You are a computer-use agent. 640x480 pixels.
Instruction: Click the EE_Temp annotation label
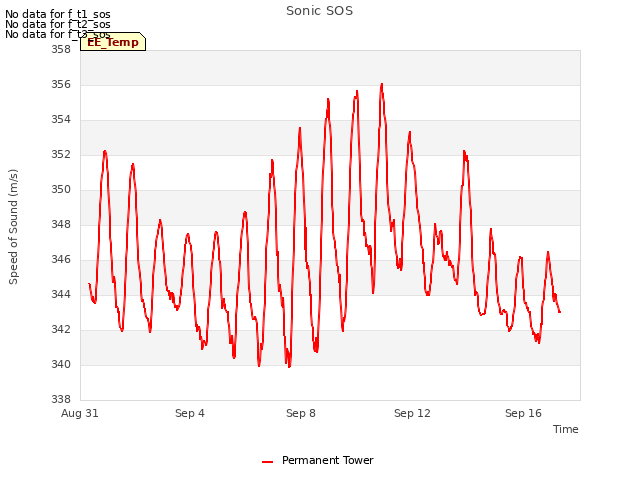point(113,42)
